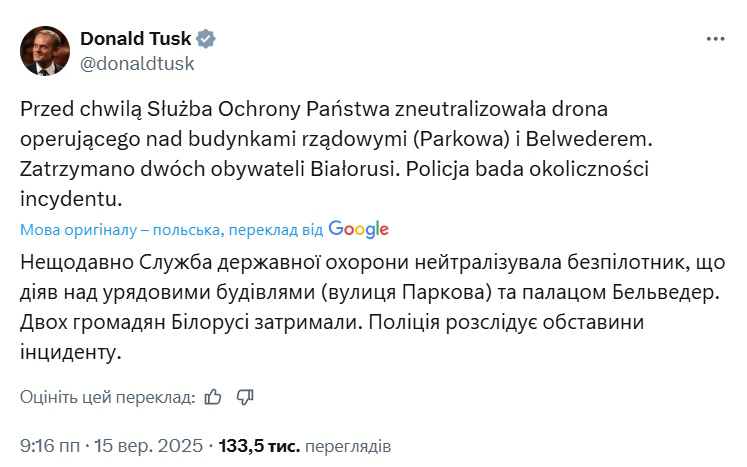Rate the translation with thumbs up
This screenshot has width=747, height=467.
[212, 397]
